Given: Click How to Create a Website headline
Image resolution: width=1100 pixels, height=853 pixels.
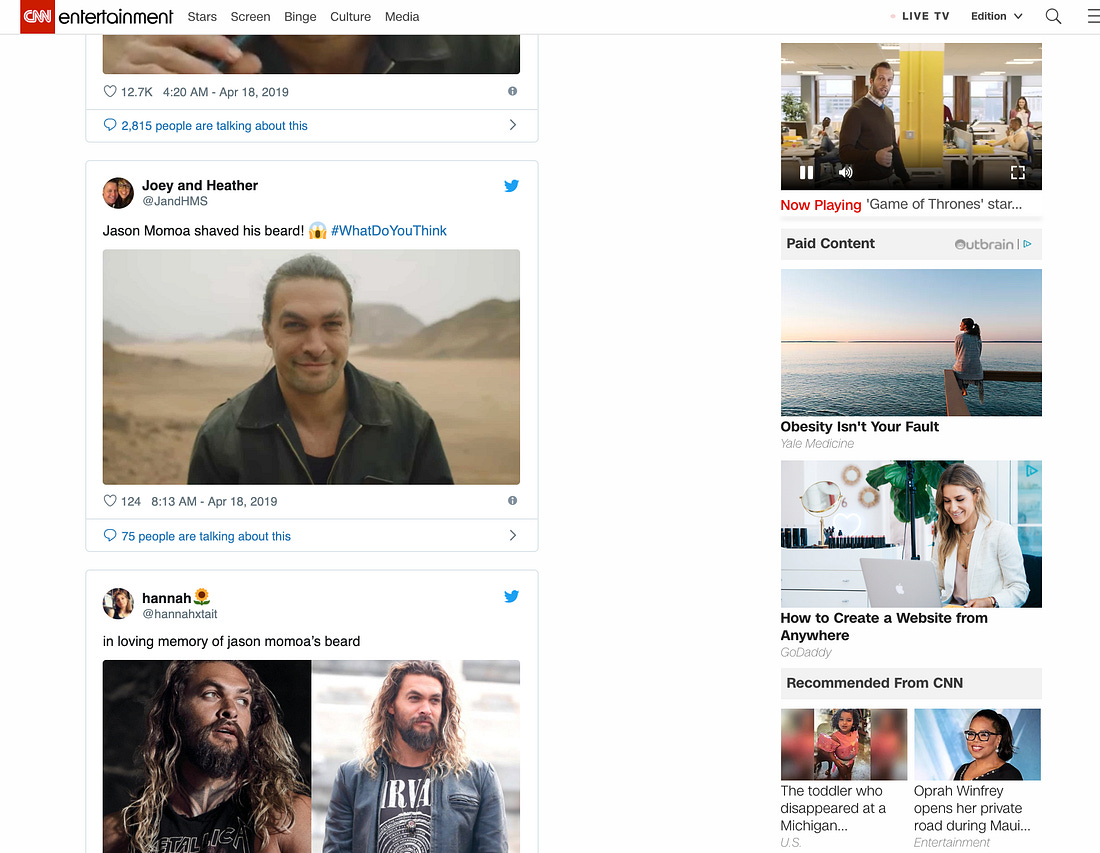Looking at the screenshot, I should tap(884, 626).
